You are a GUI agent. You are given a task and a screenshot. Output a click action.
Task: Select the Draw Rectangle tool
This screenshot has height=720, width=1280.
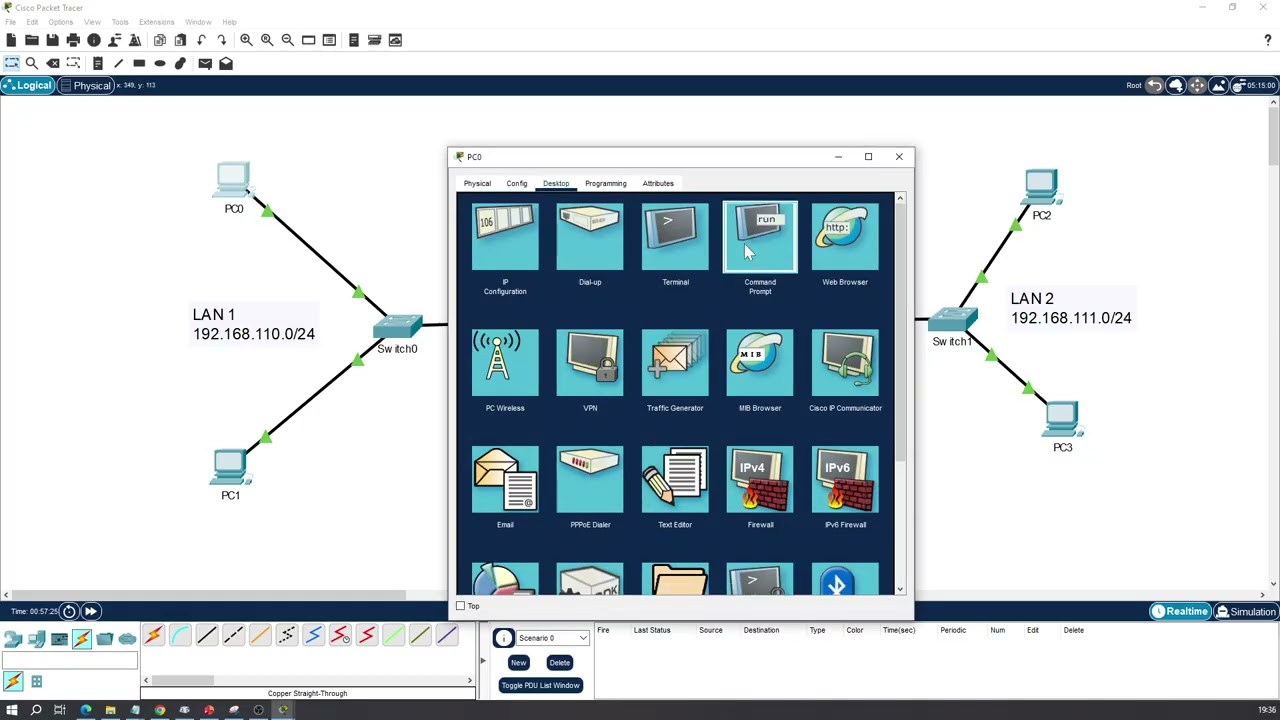pyautogui.click(x=139, y=63)
